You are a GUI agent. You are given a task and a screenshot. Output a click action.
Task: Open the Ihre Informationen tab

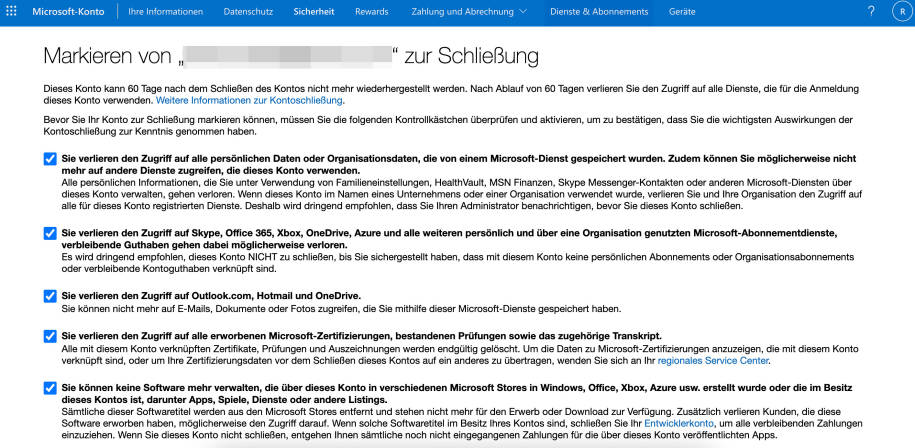point(166,12)
